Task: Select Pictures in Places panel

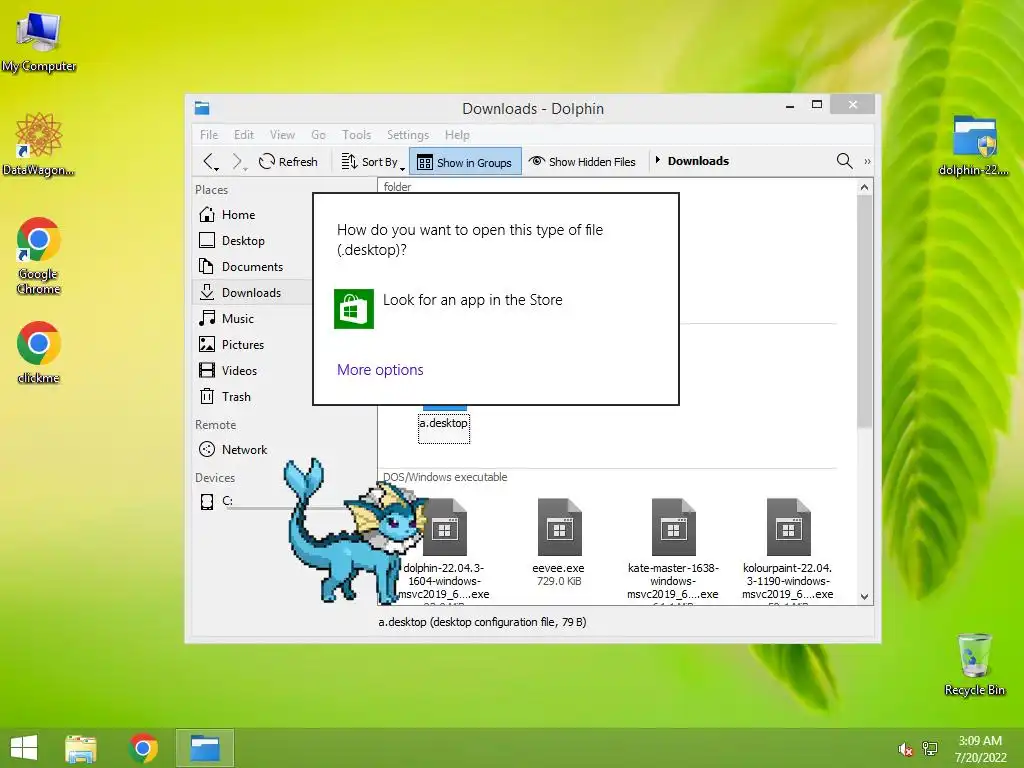Action: (x=252, y=345)
